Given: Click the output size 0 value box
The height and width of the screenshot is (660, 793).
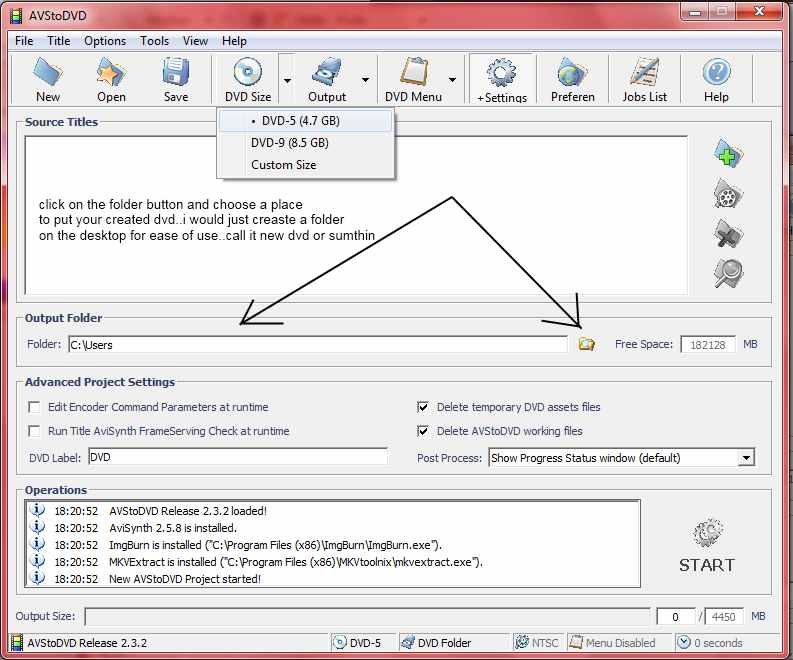Looking at the screenshot, I should coord(675,617).
